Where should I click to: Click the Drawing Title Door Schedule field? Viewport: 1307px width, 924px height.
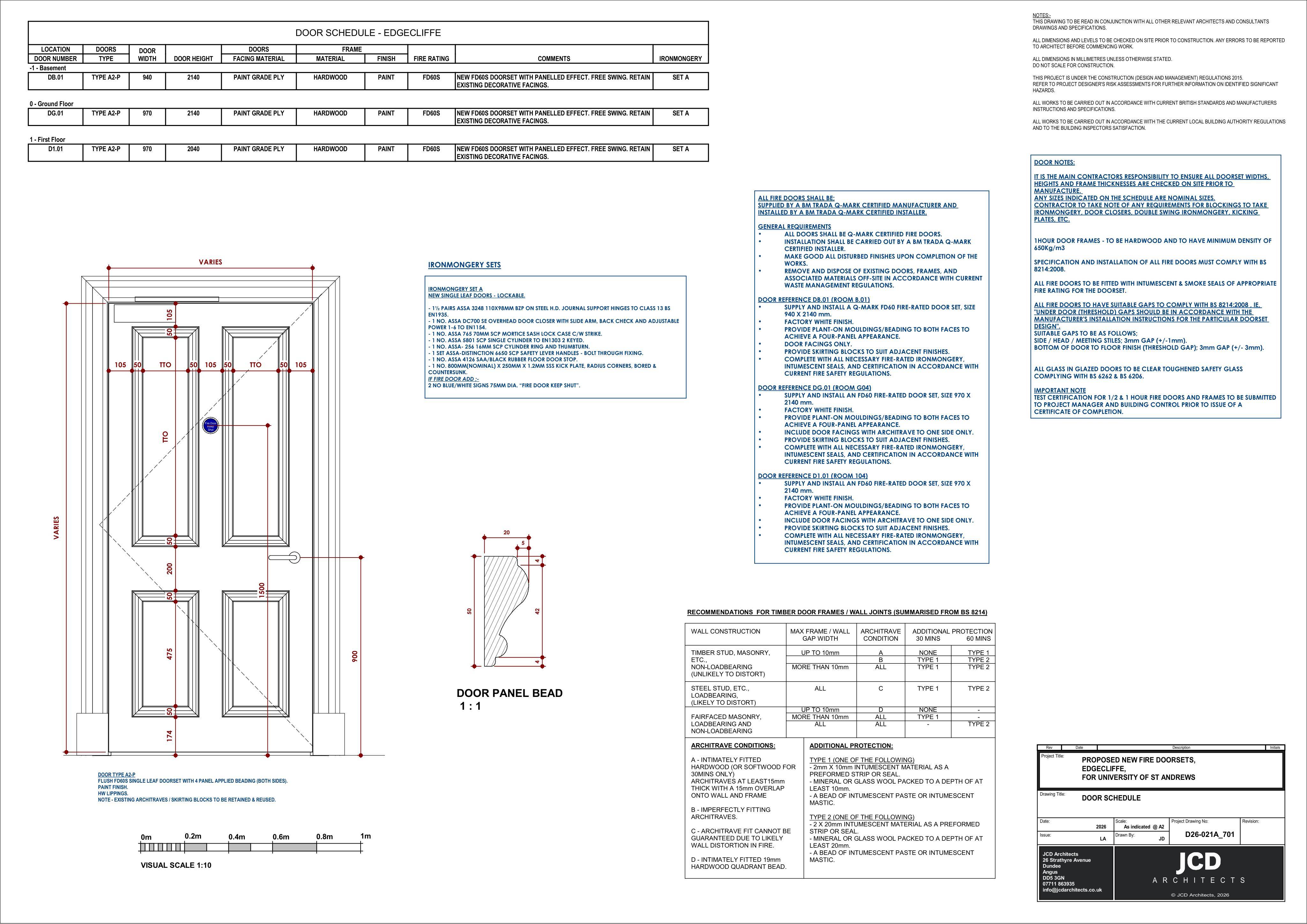(x=1111, y=798)
